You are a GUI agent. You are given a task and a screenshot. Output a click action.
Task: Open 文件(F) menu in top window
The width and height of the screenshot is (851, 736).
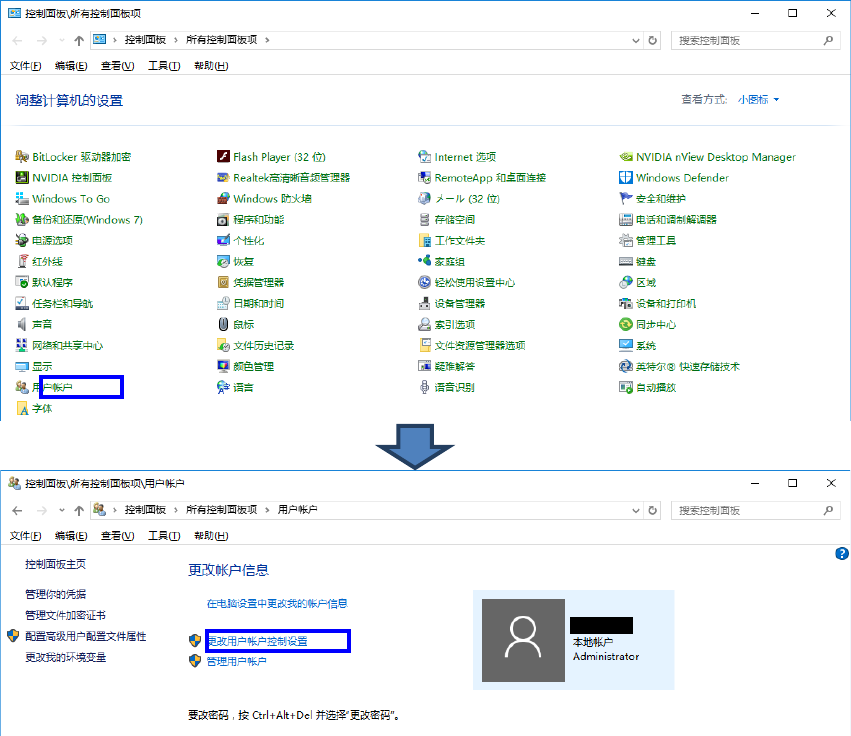26,66
